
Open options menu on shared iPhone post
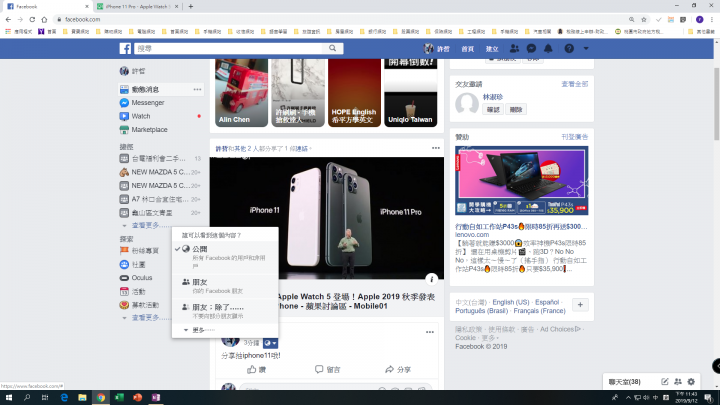(435, 148)
